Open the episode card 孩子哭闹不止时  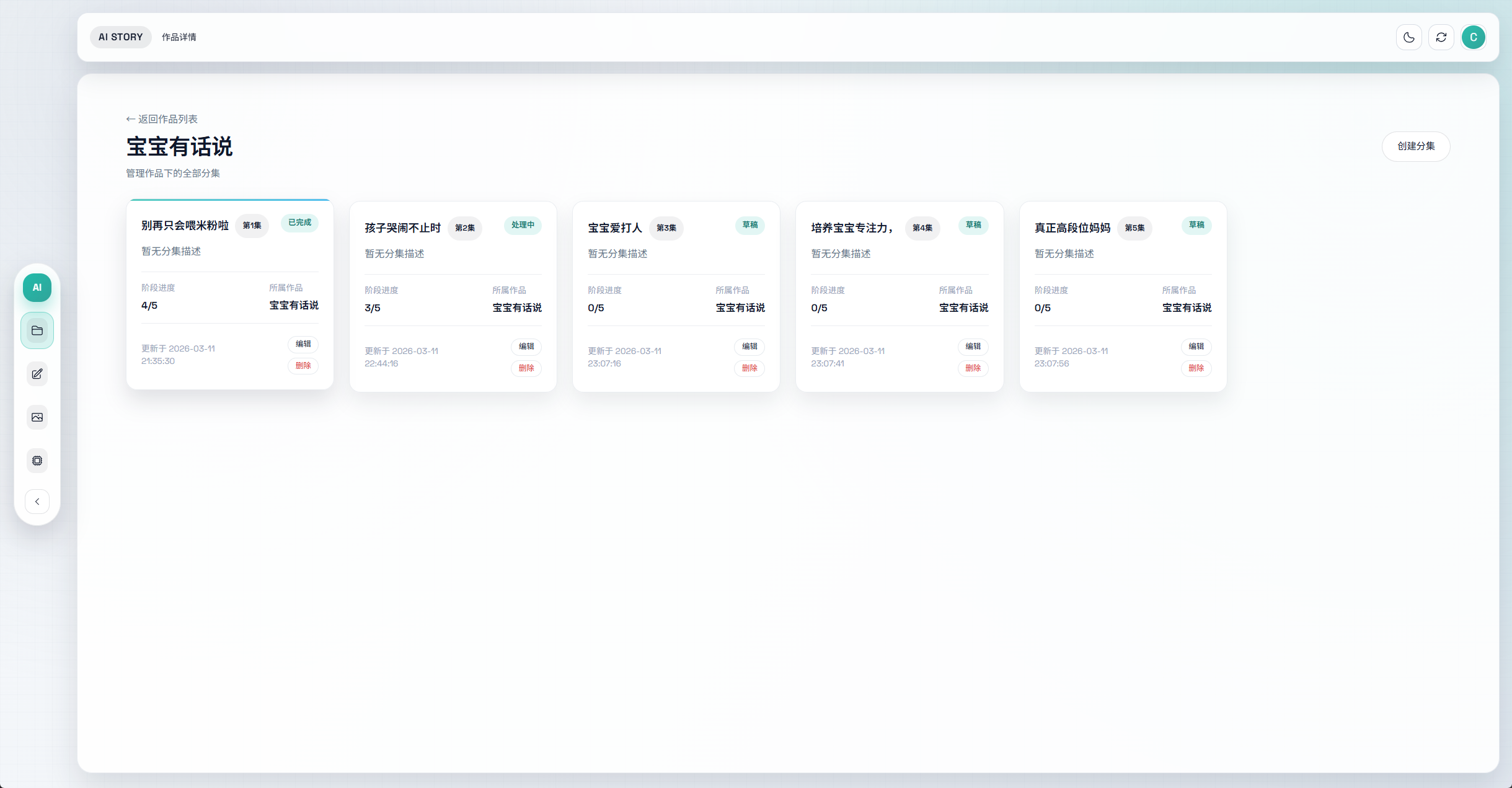point(453,296)
